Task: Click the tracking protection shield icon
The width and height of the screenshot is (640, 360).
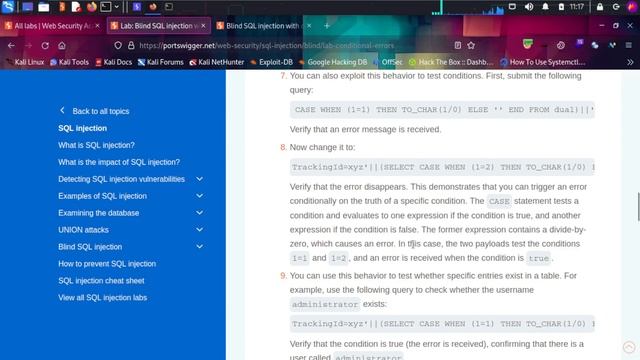Action: pos(118,45)
